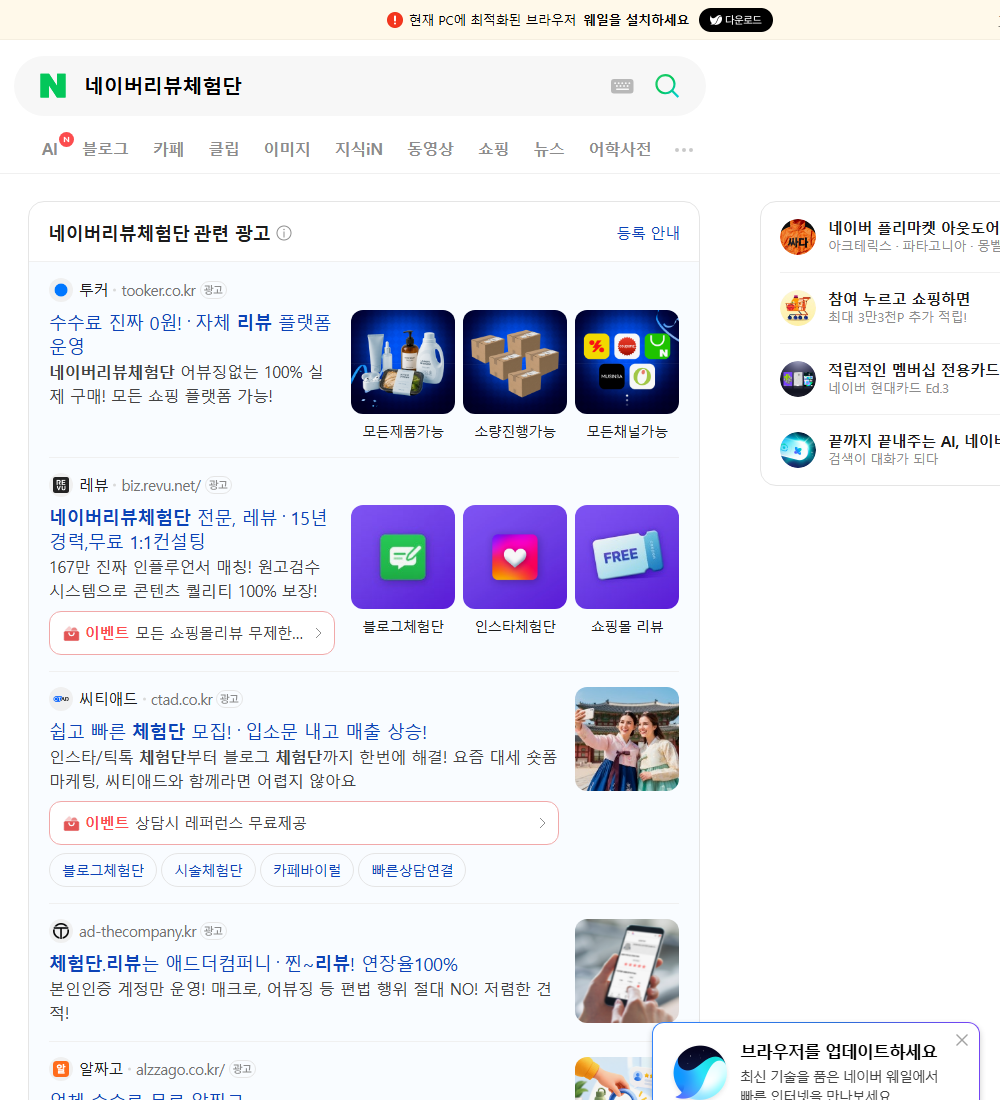Open the 네이버리뷰체험단 전문, 레뷰 headline
The image size is (1000, 1100).
click(188, 529)
